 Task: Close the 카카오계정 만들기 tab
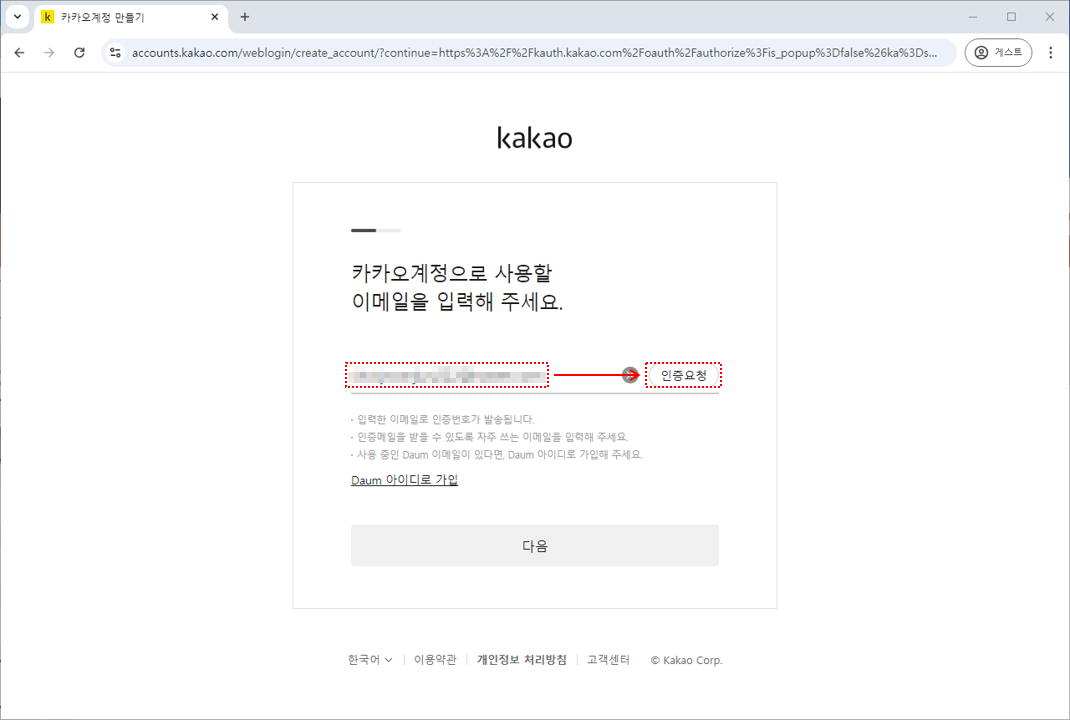[214, 16]
